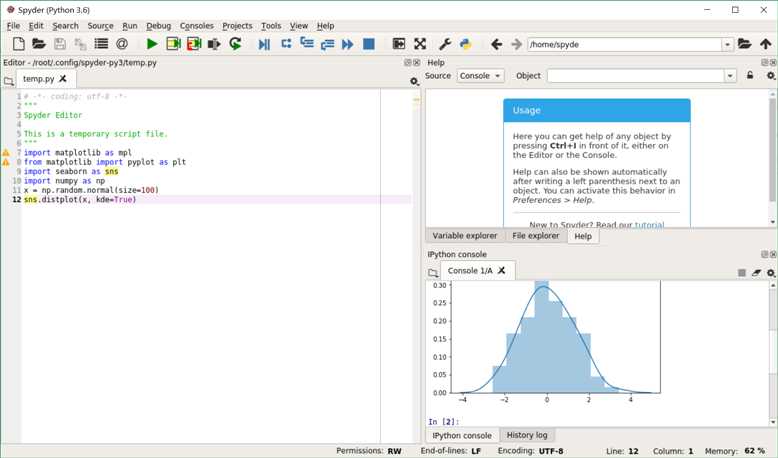Toggle fullscreen mode icon
The width and height of the screenshot is (778, 458).
point(420,44)
